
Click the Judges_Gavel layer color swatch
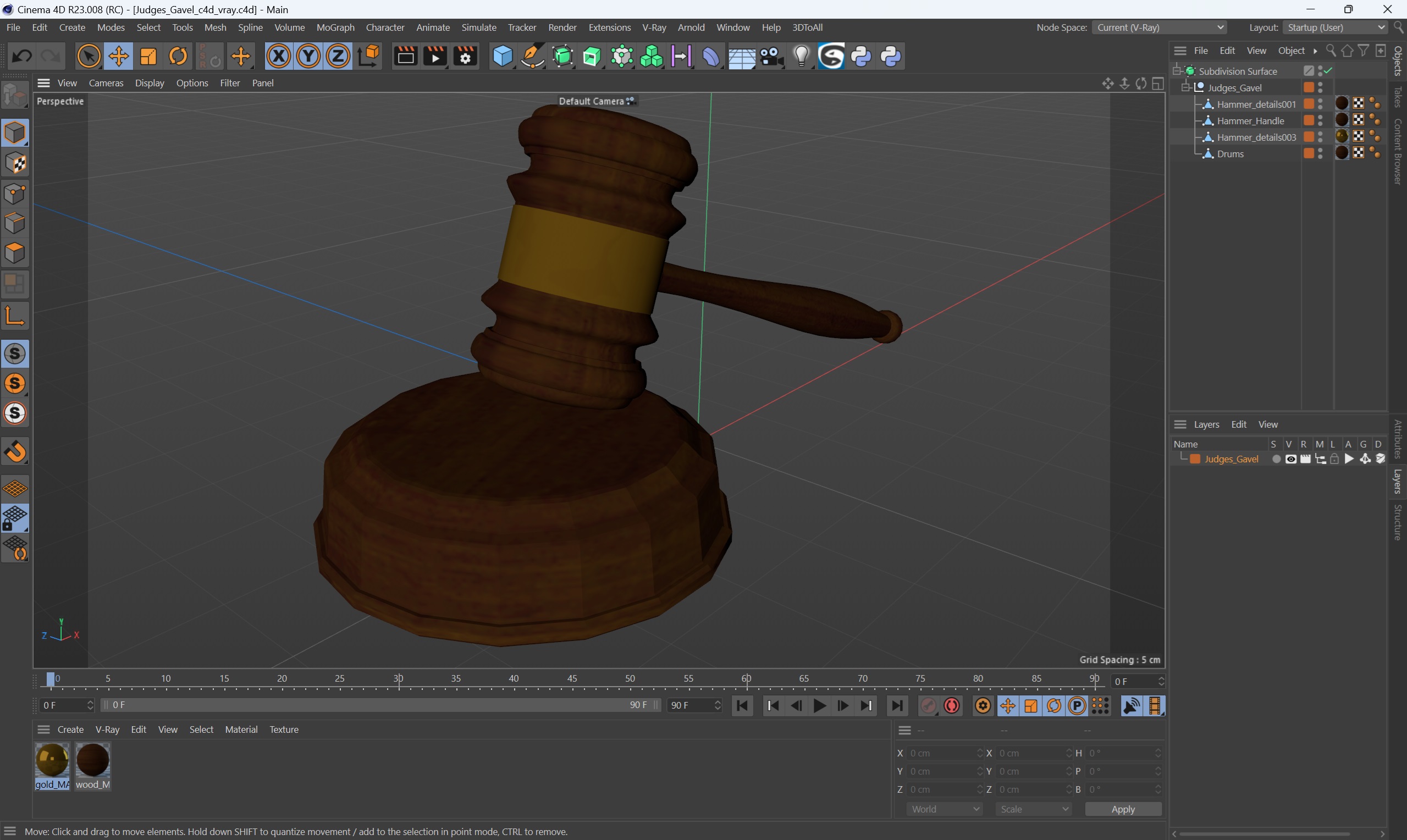(1195, 459)
